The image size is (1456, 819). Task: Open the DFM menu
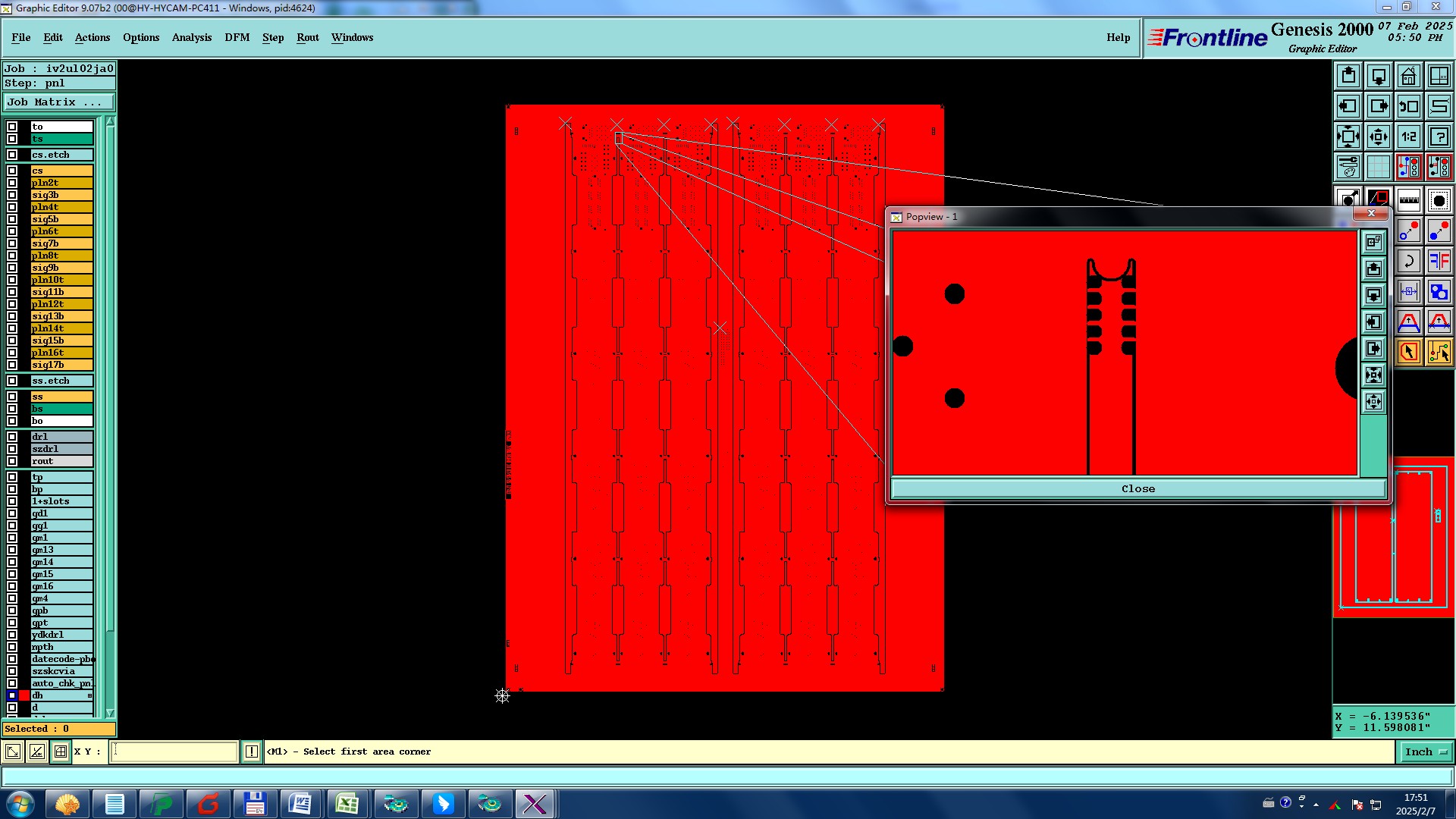237,37
